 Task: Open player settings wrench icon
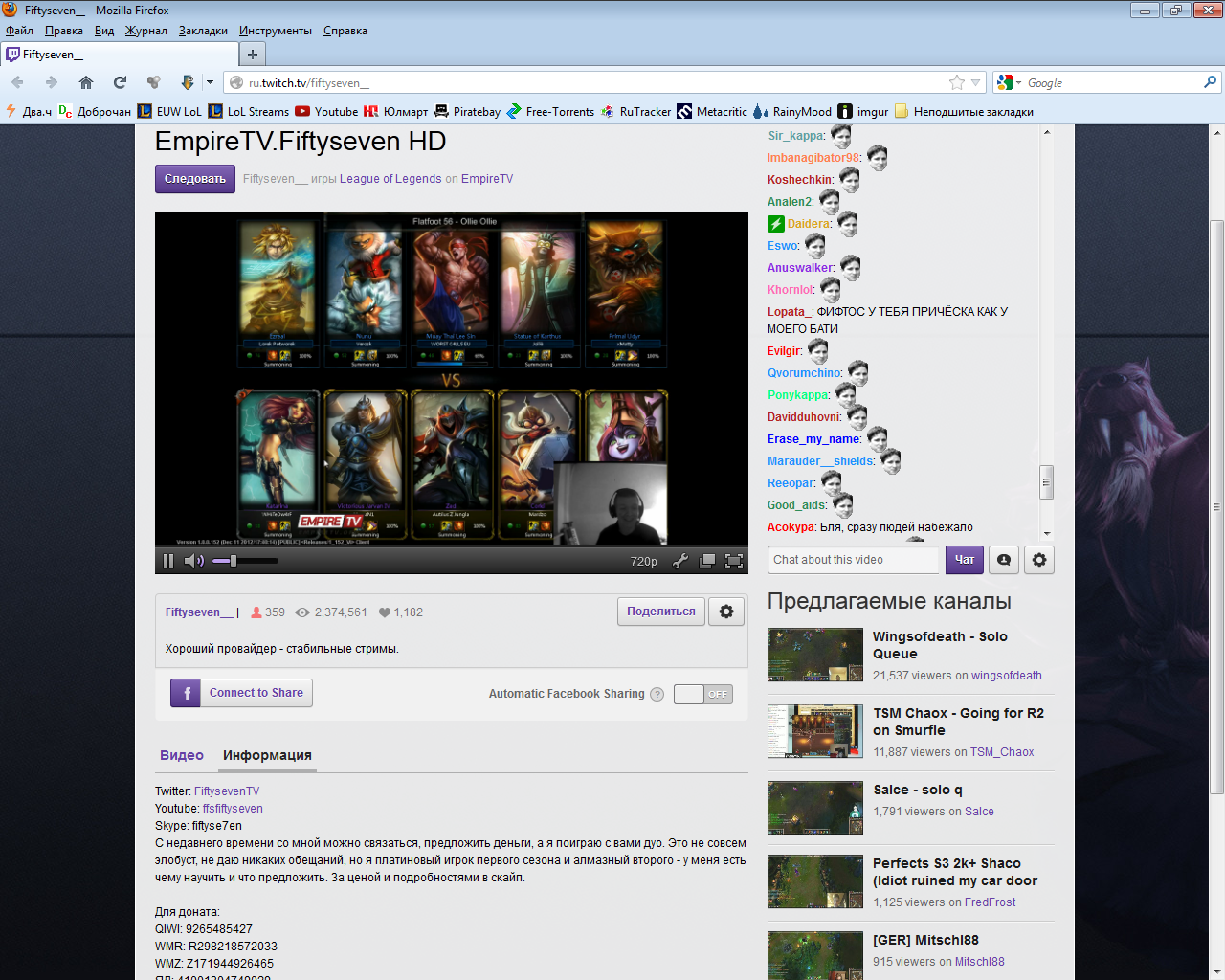pyautogui.click(x=680, y=561)
